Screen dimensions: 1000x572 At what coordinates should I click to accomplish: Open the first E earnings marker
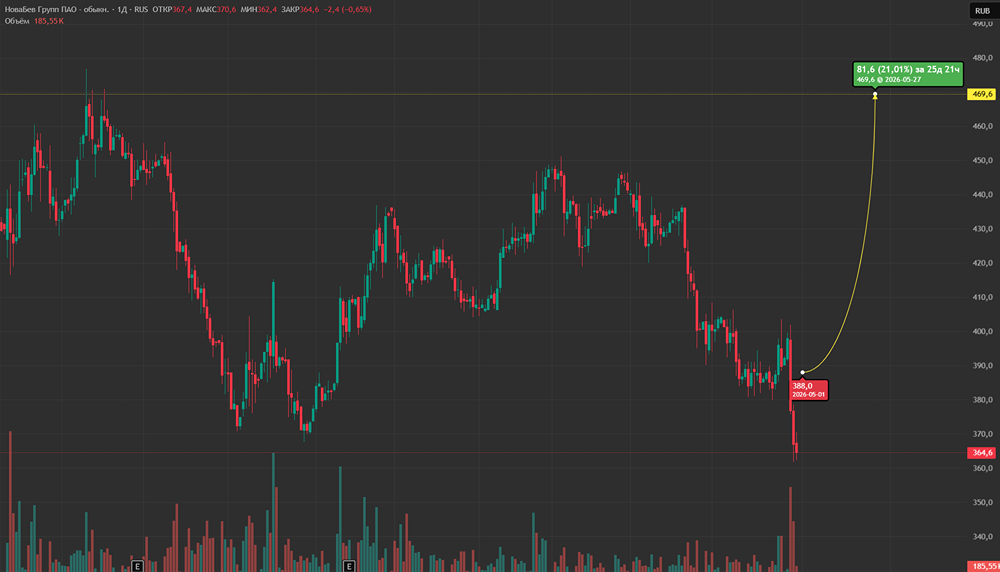(x=137, y=566)
